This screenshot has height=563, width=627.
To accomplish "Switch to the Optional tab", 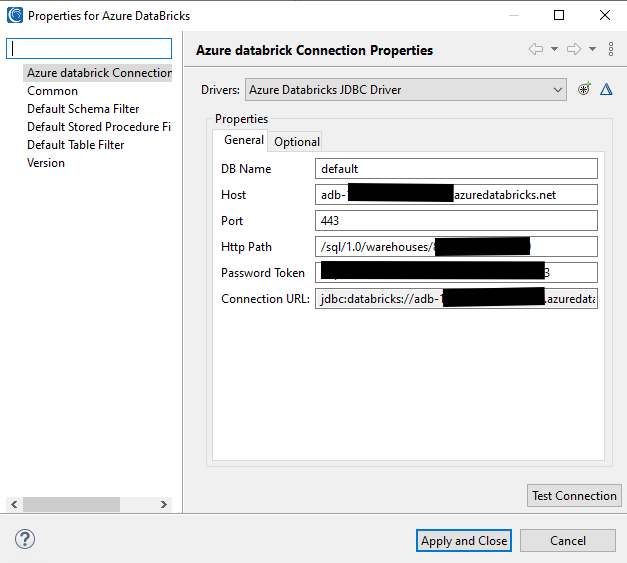I will [x=297, y=142].
